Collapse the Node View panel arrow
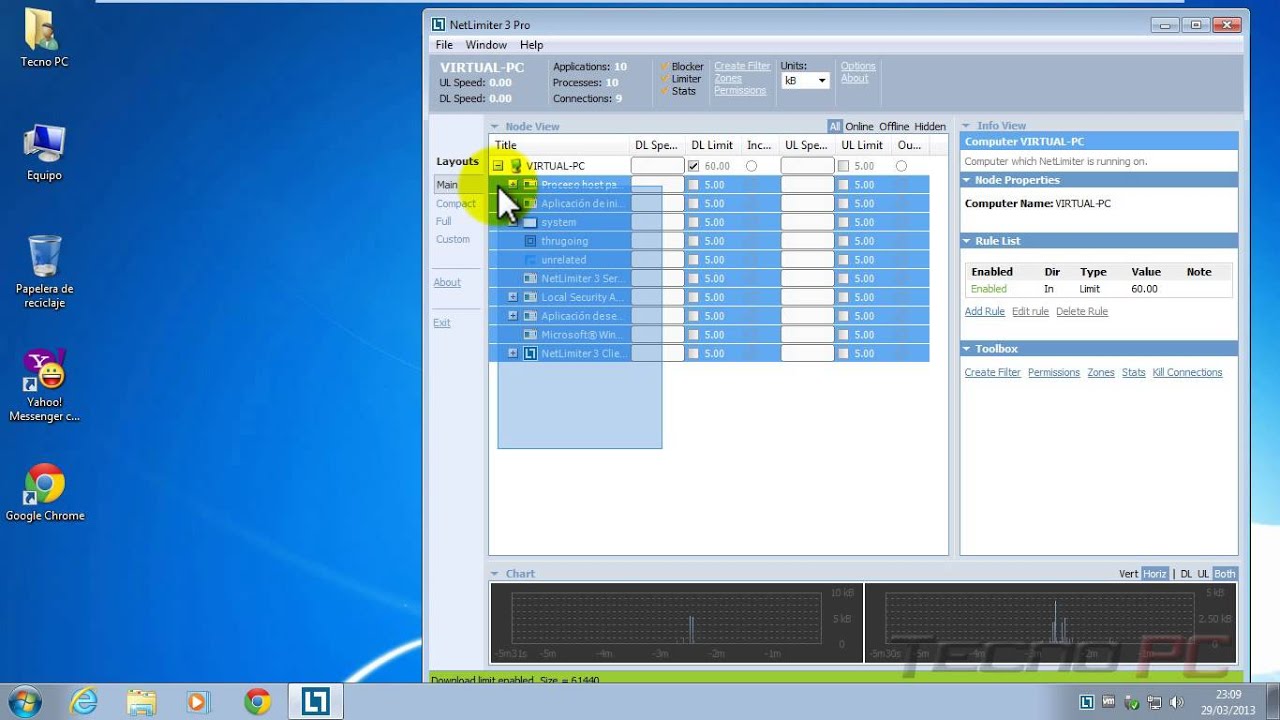This screenshot has width=1280, height=720. 495,127
